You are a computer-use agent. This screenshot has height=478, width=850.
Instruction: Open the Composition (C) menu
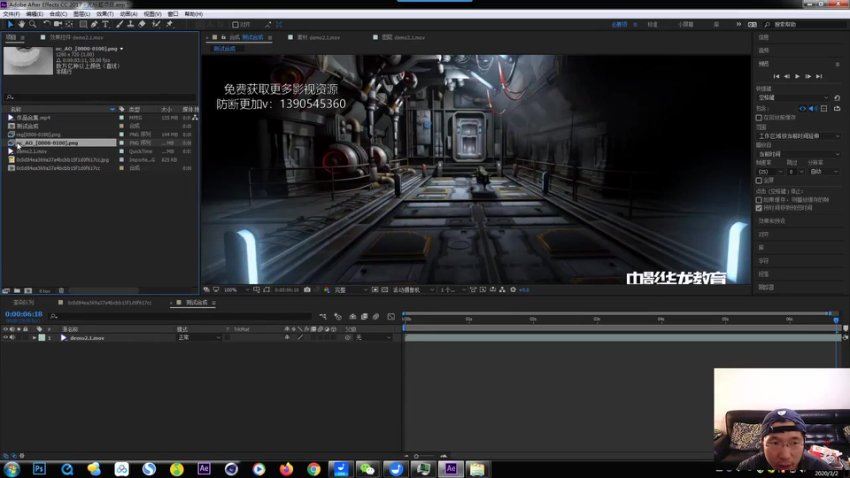click(x=58, y=14)
